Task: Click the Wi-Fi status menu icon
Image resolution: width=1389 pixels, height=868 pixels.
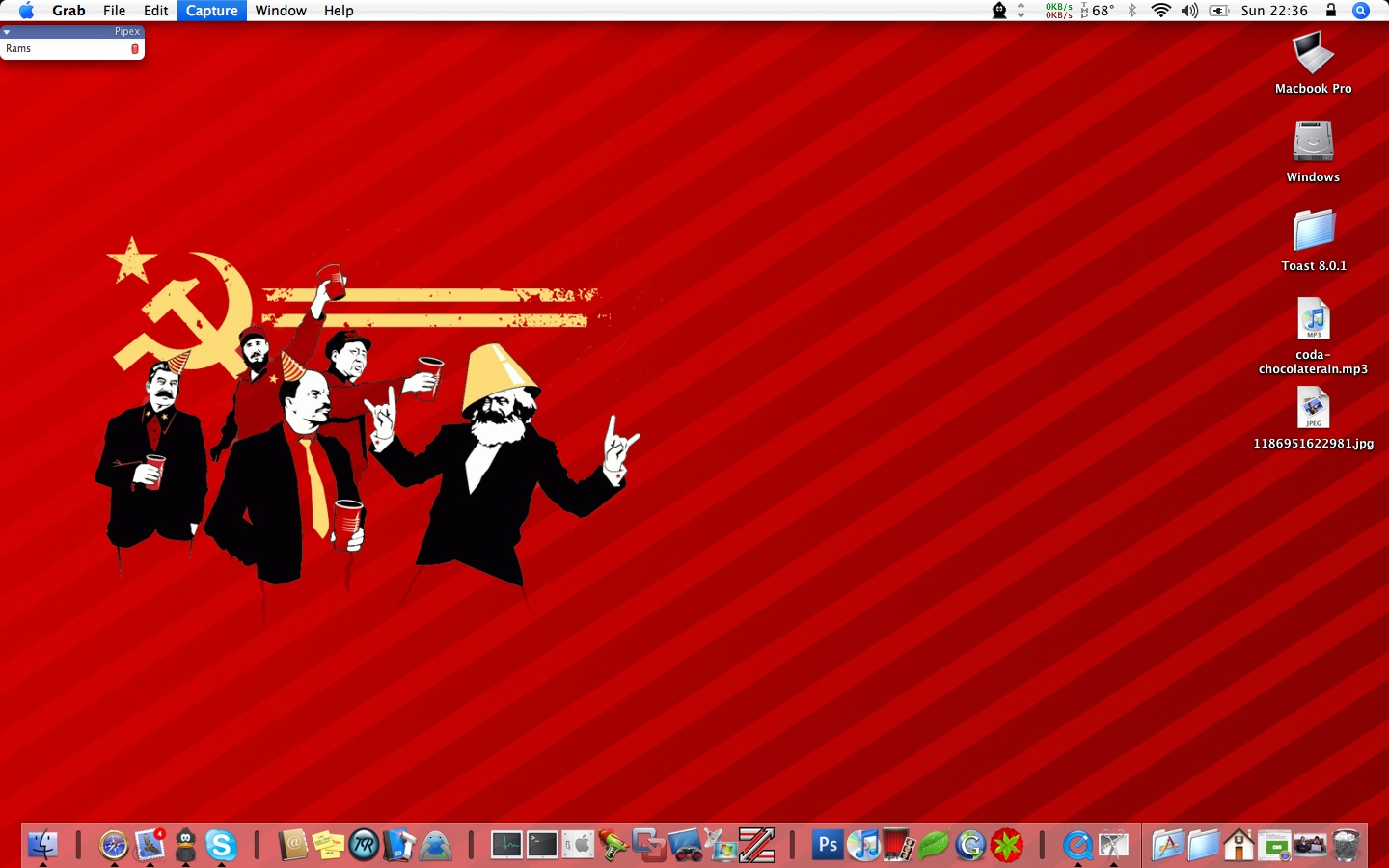Action: click(1161, 11)
